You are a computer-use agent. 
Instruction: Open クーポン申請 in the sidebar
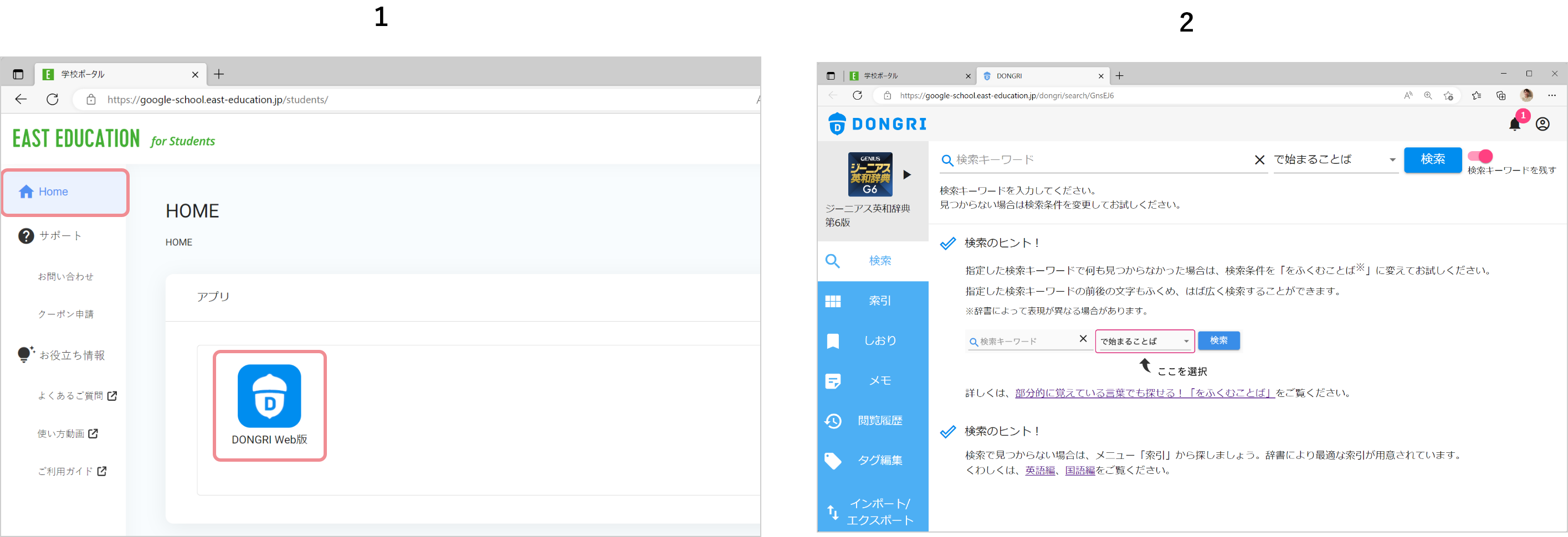66,314
